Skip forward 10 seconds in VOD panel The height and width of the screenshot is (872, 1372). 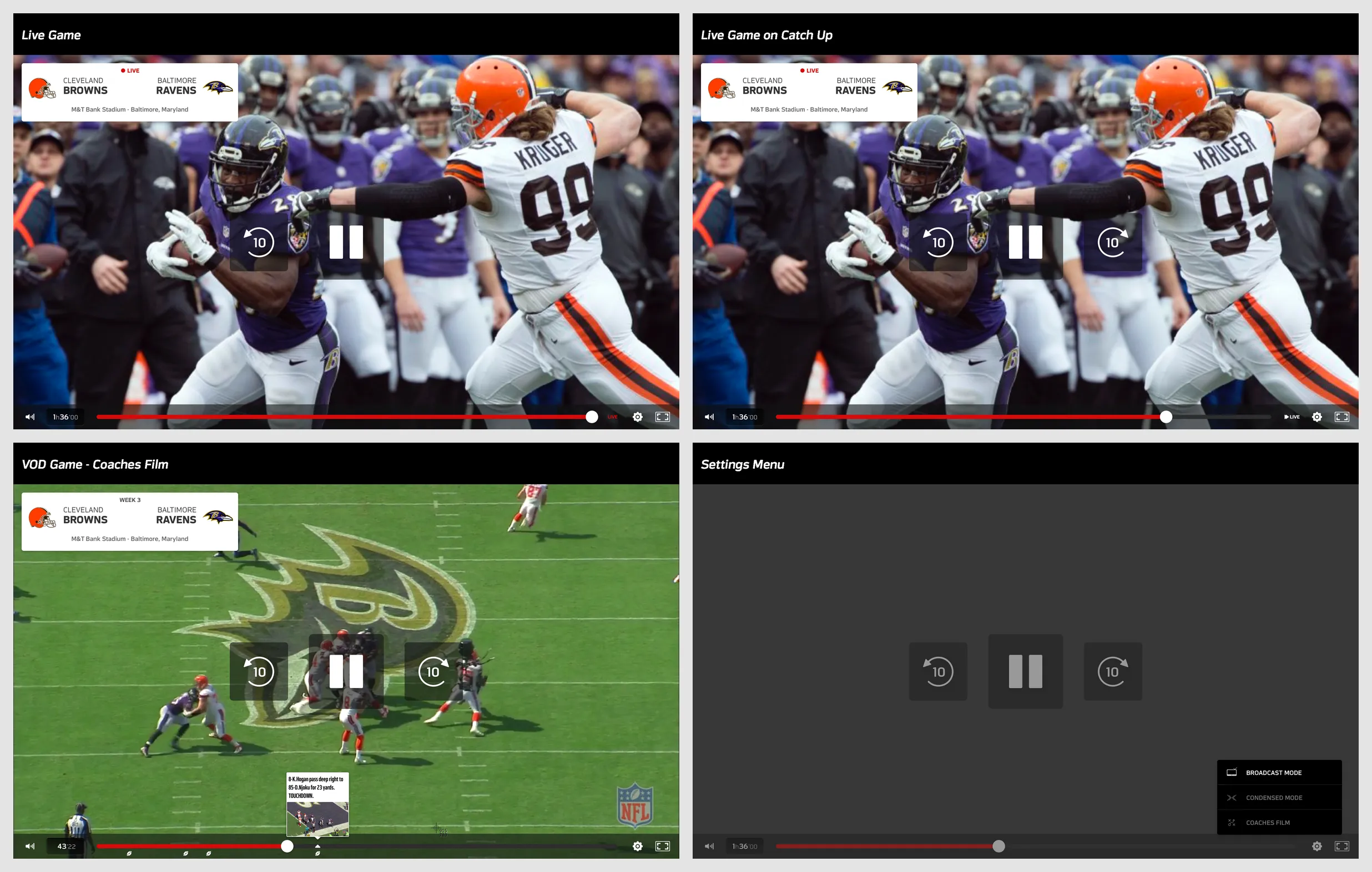(x=433, y=672)
